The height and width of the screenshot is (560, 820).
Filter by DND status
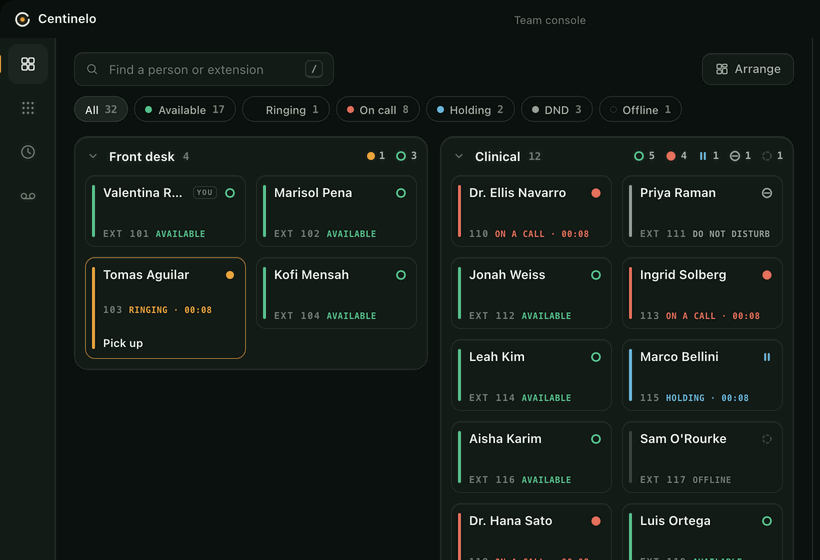coord(557,109)
